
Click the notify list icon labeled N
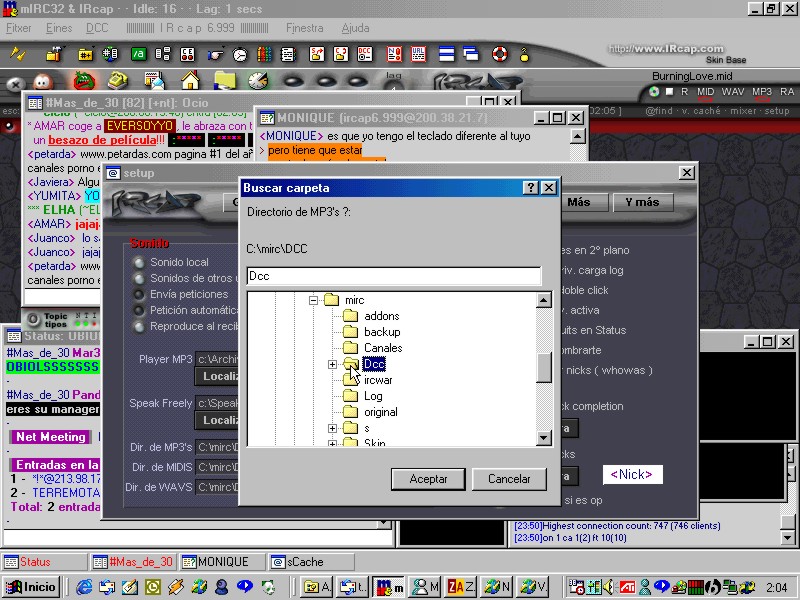[394, 54]
